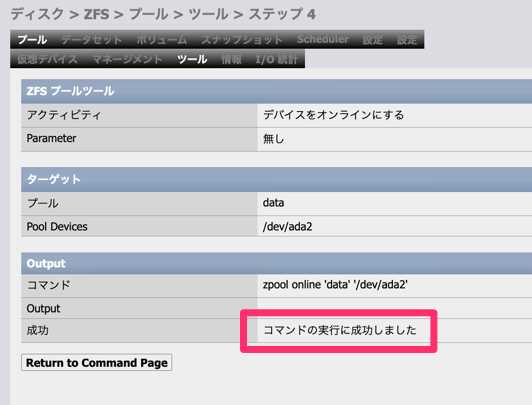Click the pool name value data
Screen dimensions: 532x405
(273, 203)
